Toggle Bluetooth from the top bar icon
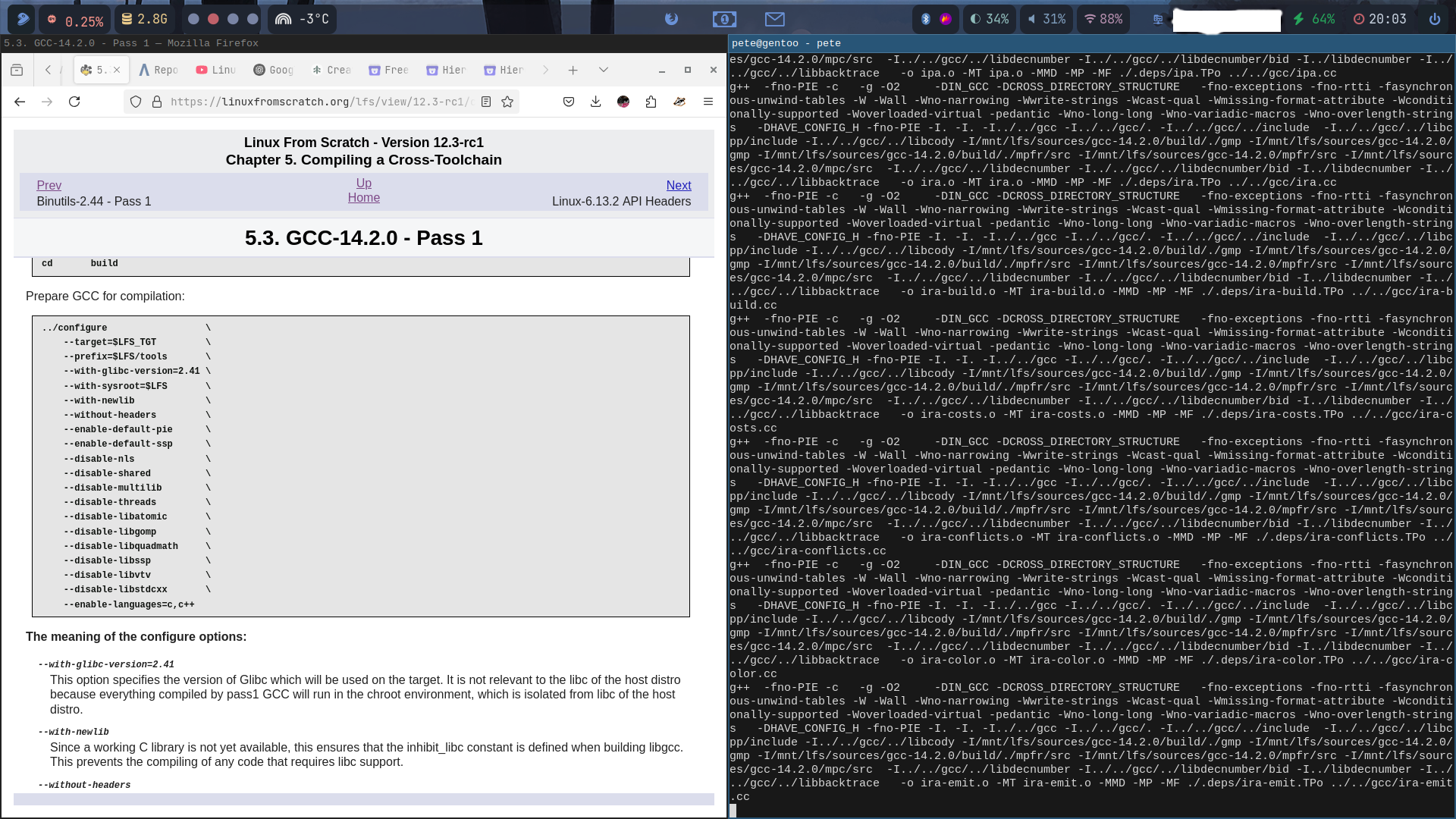The height and width of the screenshot is (819, 1456). point(925,19)
